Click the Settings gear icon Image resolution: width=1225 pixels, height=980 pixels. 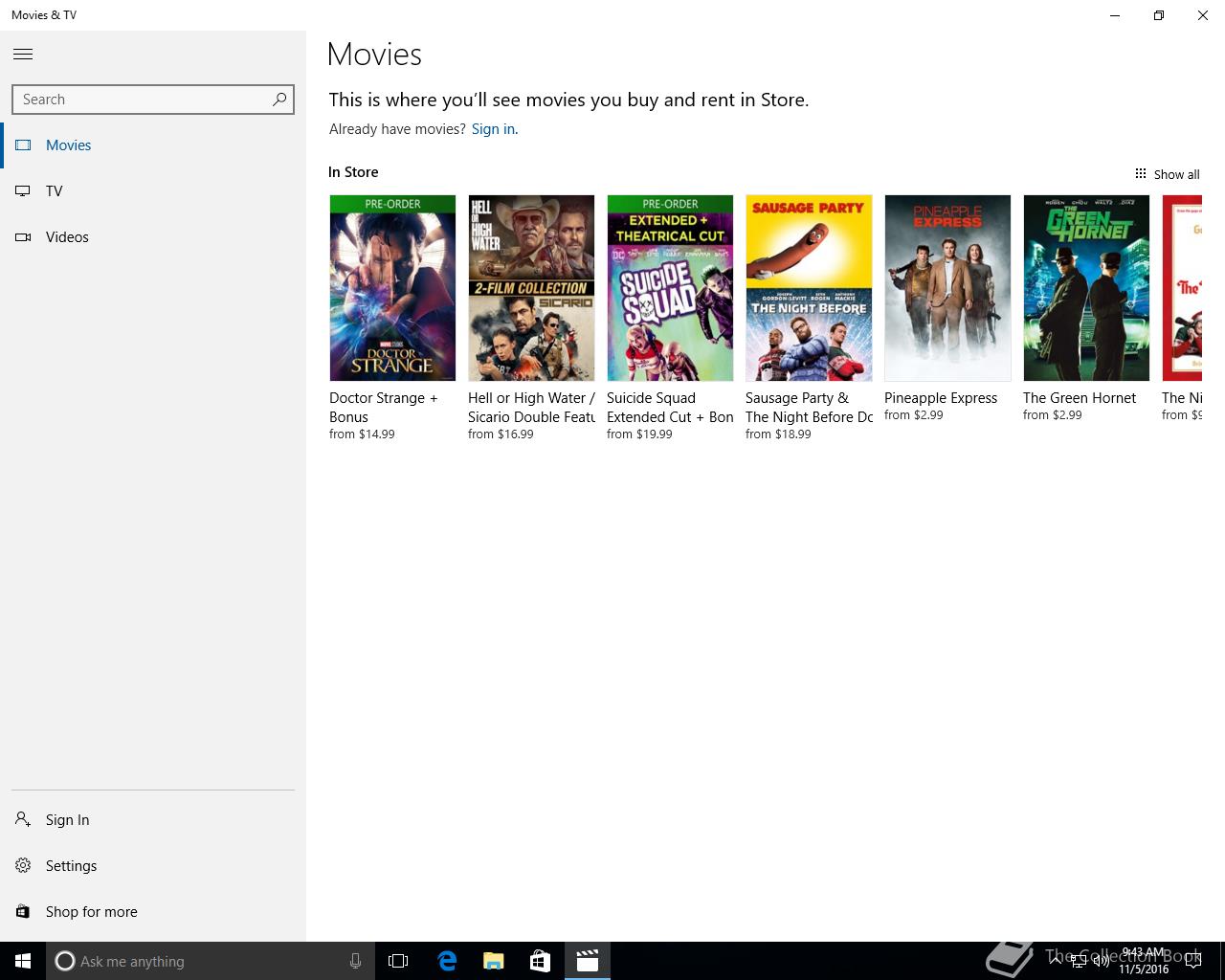point(23,865)
